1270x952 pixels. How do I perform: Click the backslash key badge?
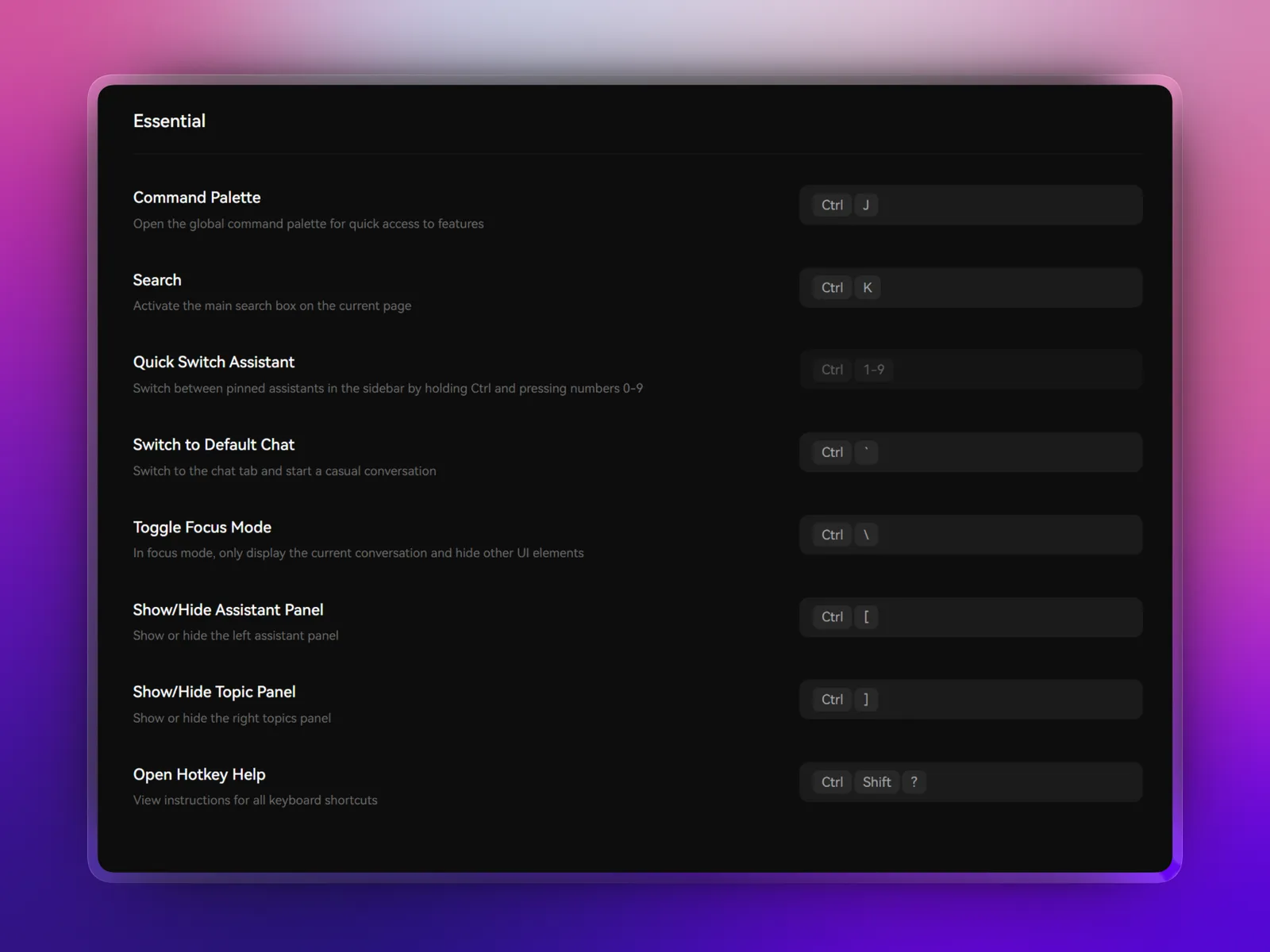(866, 535)
